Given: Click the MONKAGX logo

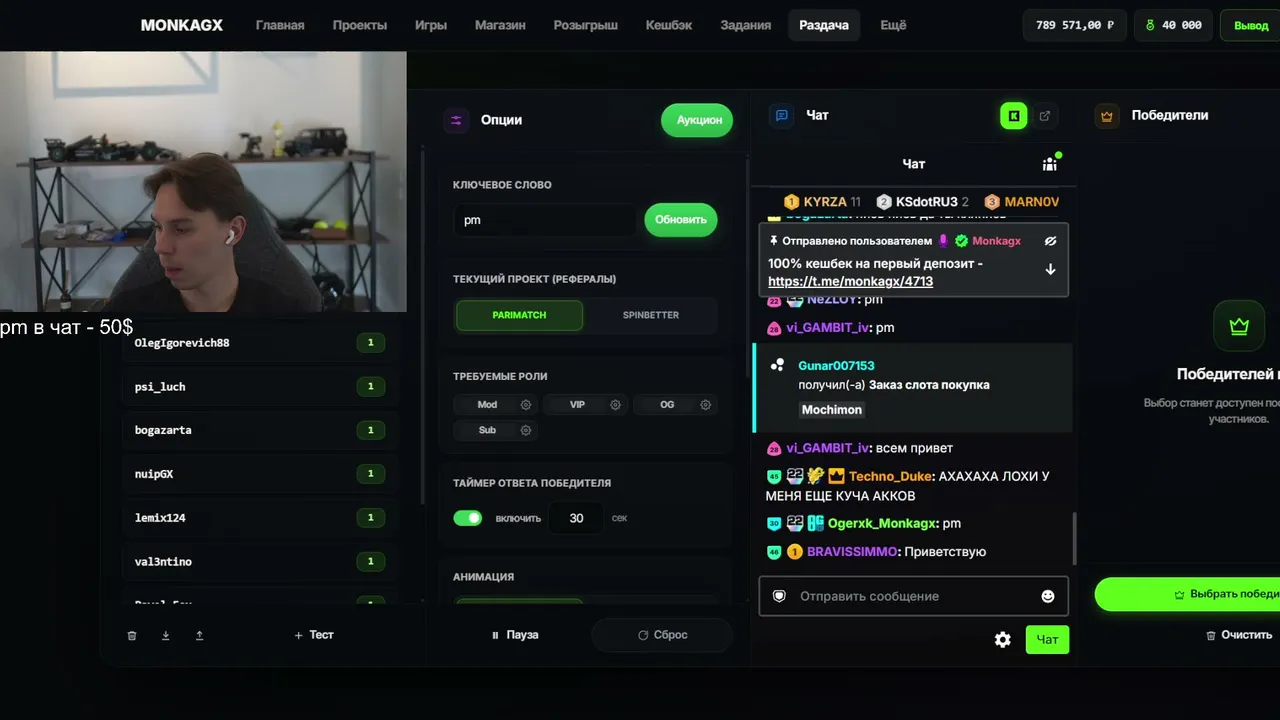Looking at the screenshot, I should coord(182,25).
